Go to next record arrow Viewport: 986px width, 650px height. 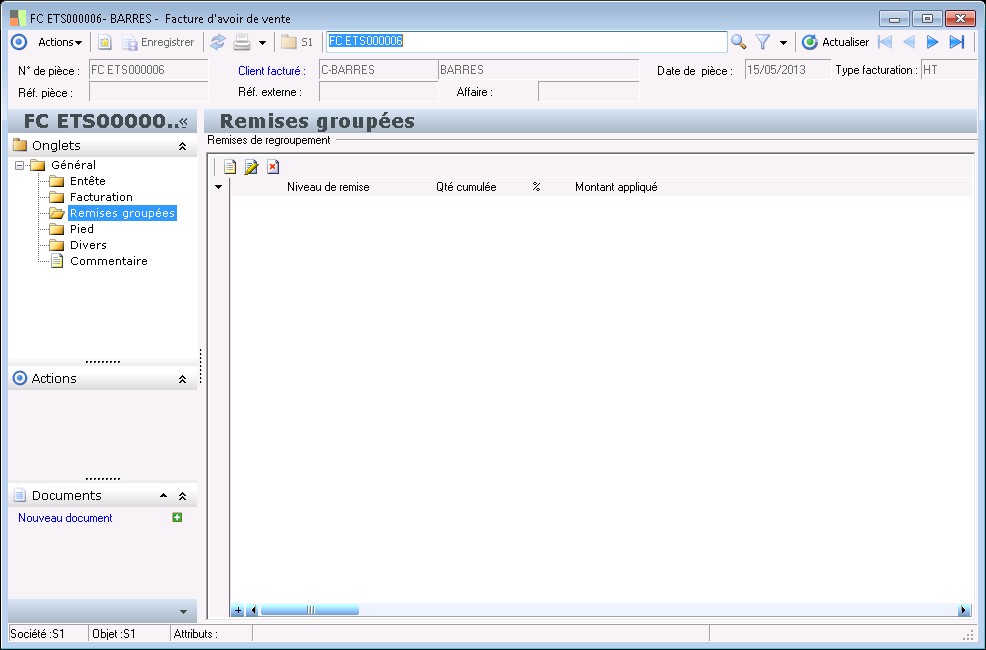click(x=933, y=42)
